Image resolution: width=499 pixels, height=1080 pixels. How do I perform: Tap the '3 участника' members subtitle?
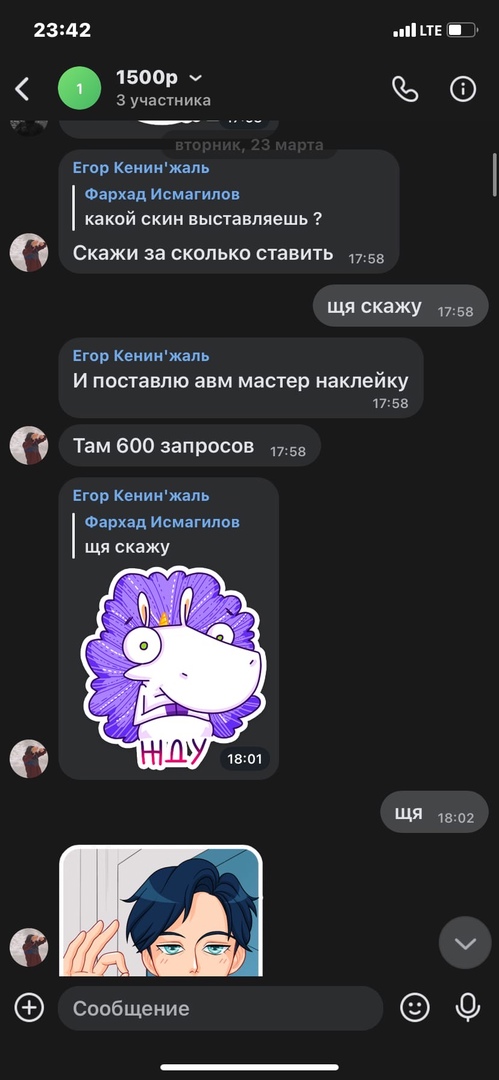click(163, 101)
